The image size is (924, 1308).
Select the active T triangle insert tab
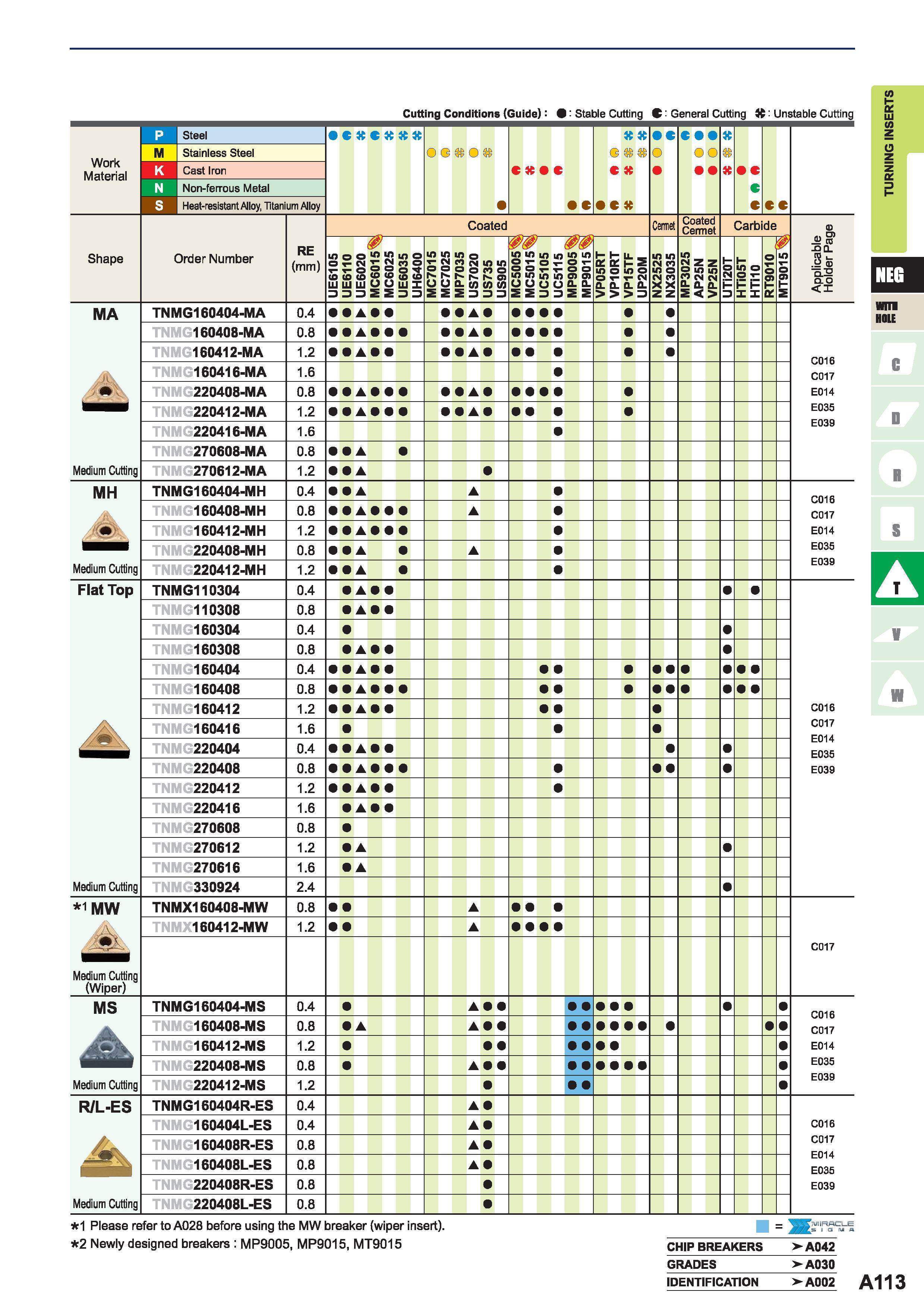[896, 579]
